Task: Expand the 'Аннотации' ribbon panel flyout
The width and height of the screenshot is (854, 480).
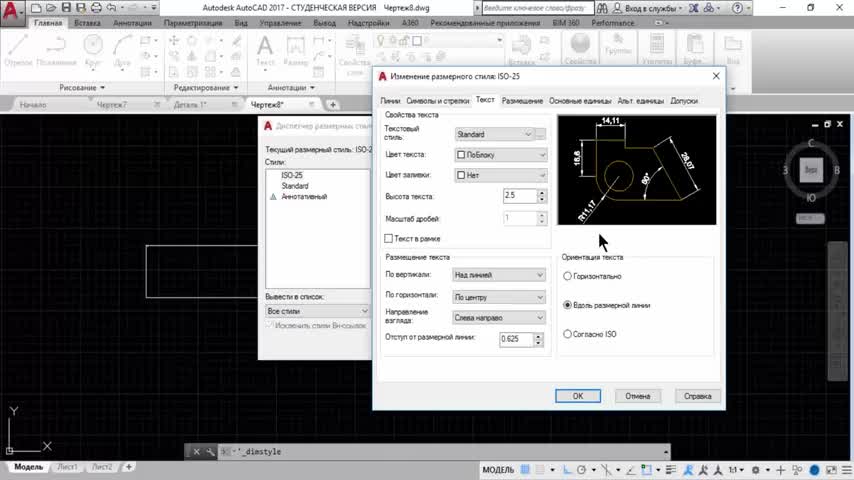Action: [291, 87]
